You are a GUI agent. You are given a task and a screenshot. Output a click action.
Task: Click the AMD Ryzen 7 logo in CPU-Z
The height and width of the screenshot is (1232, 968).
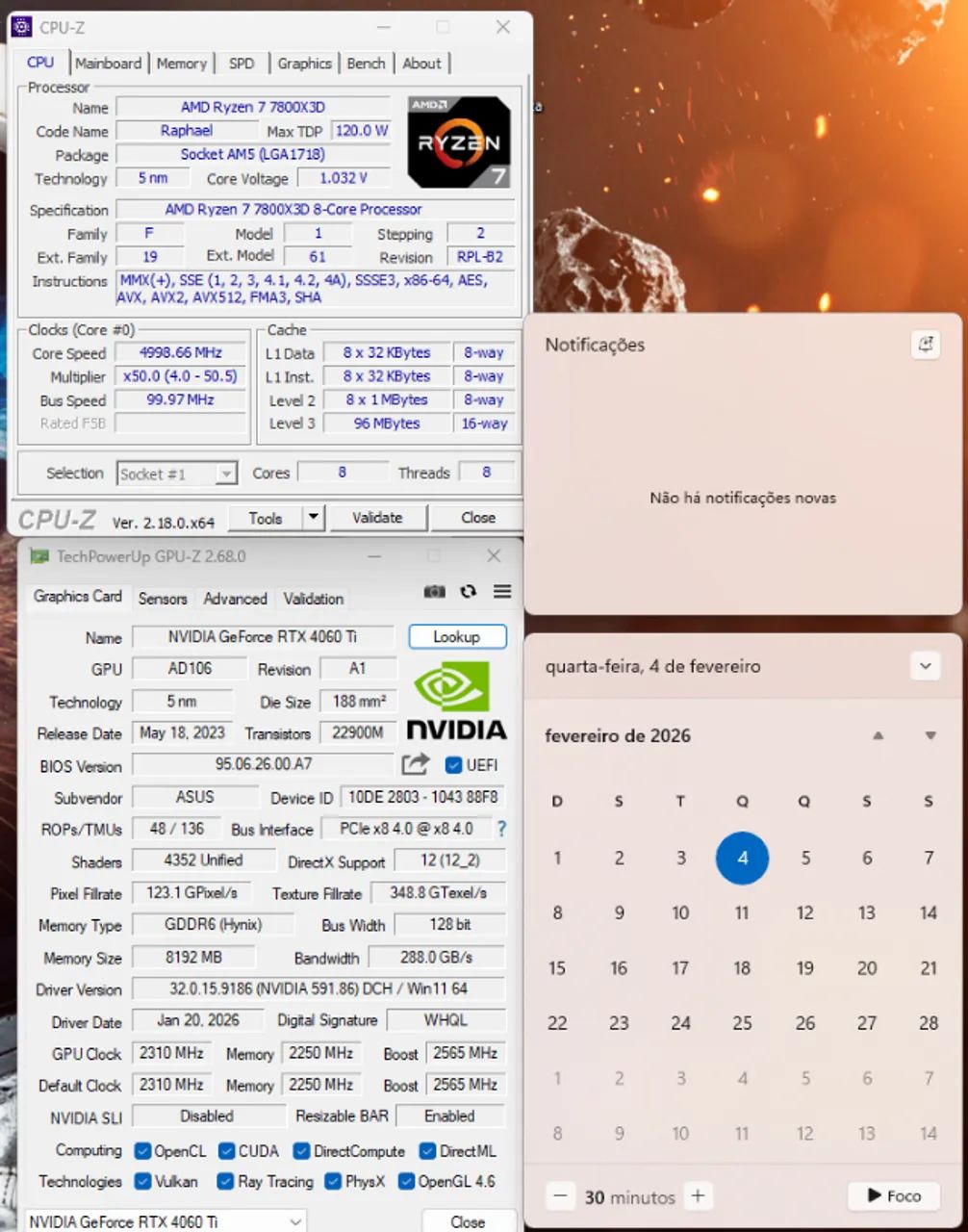(458, 141)
